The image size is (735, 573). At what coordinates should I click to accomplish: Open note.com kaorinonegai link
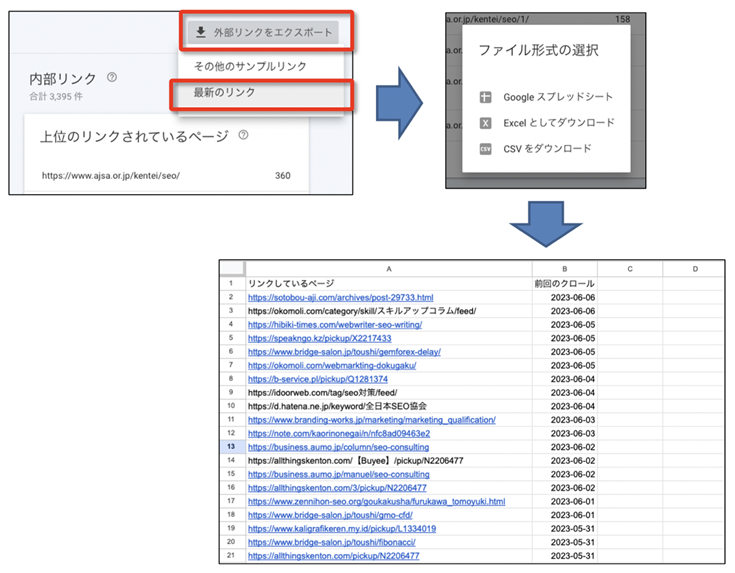pyautogui.click(x=339, y=433)
